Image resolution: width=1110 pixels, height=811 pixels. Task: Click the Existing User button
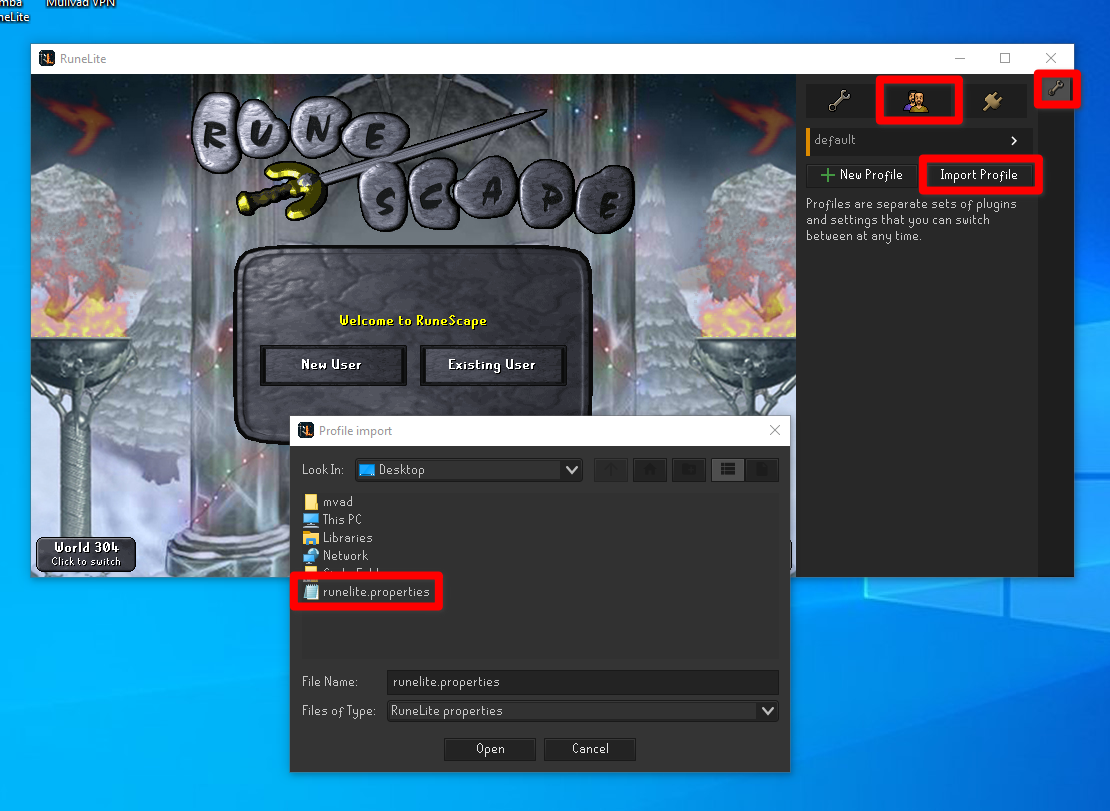tap(493, 365)
